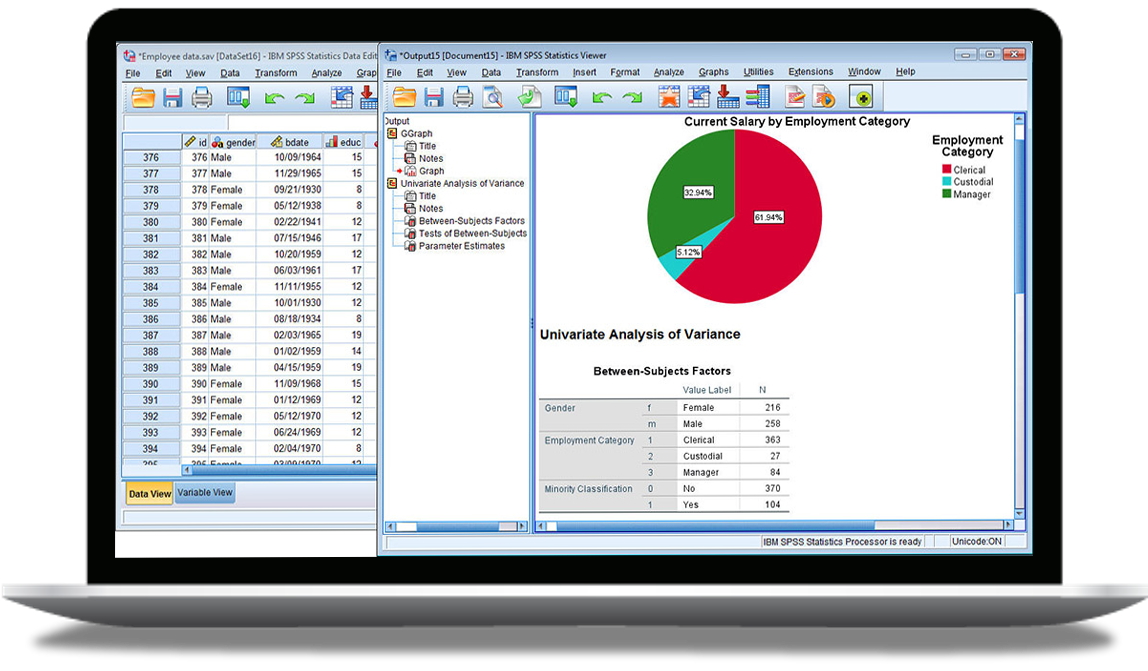
Task: Collapse the GGraph outline node
Action: [392, 133]
